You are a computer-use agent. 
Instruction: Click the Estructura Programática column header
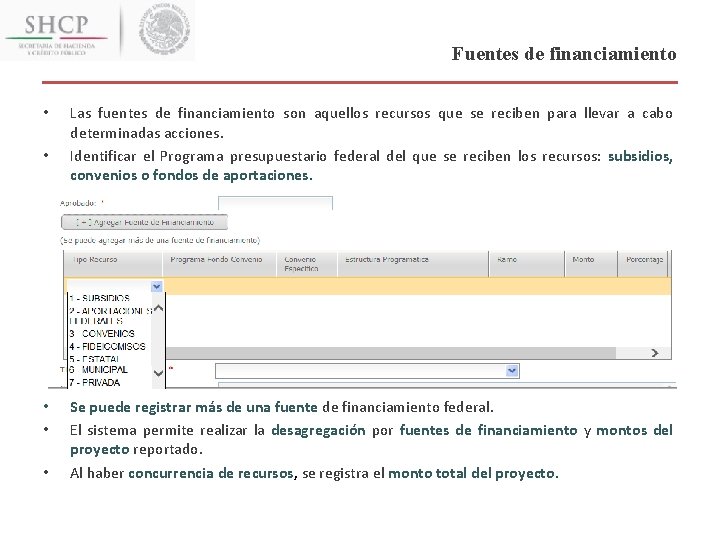[x=413, y=264]
